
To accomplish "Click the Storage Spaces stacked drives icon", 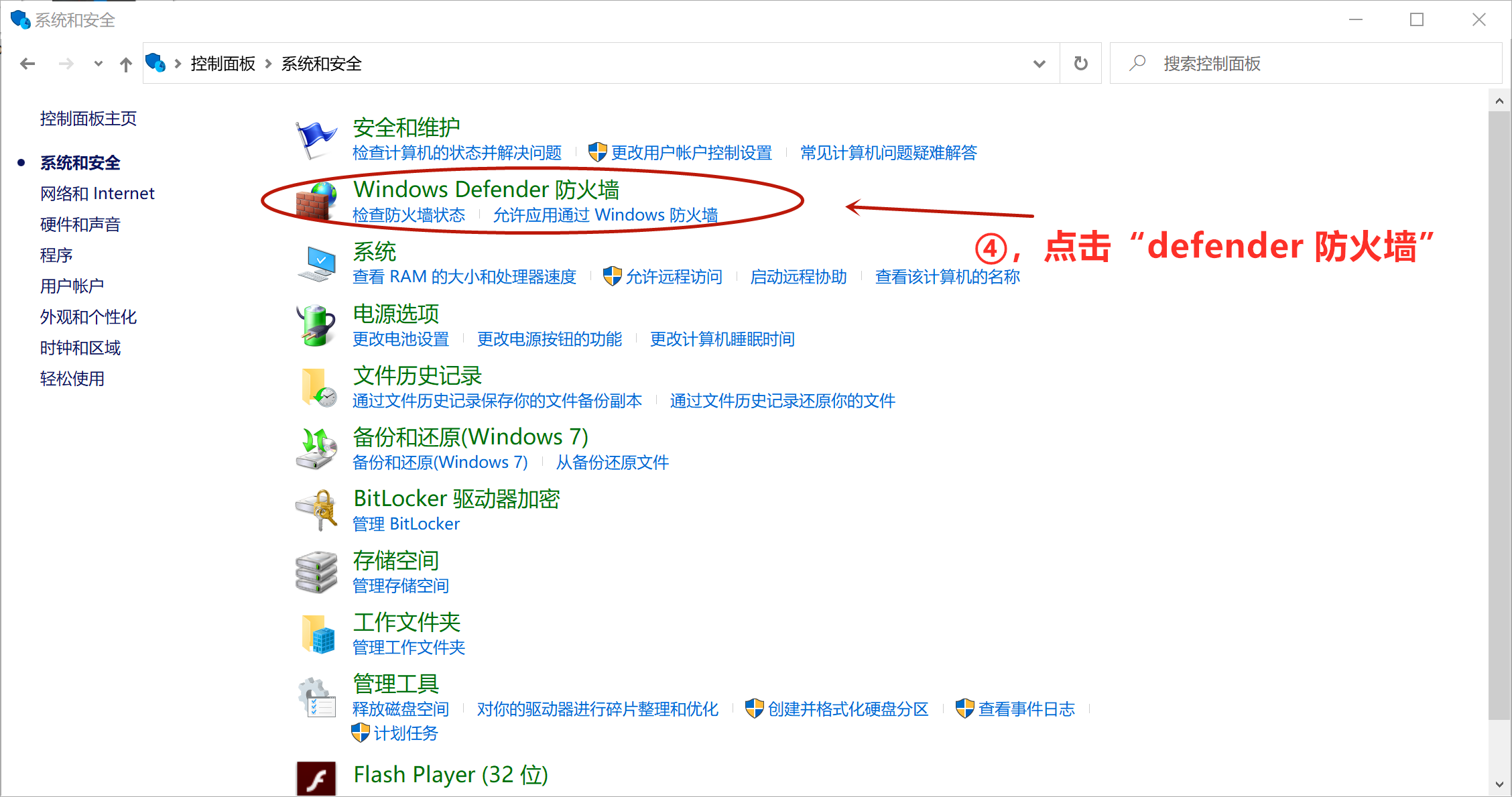I will [x=316, y=572].
